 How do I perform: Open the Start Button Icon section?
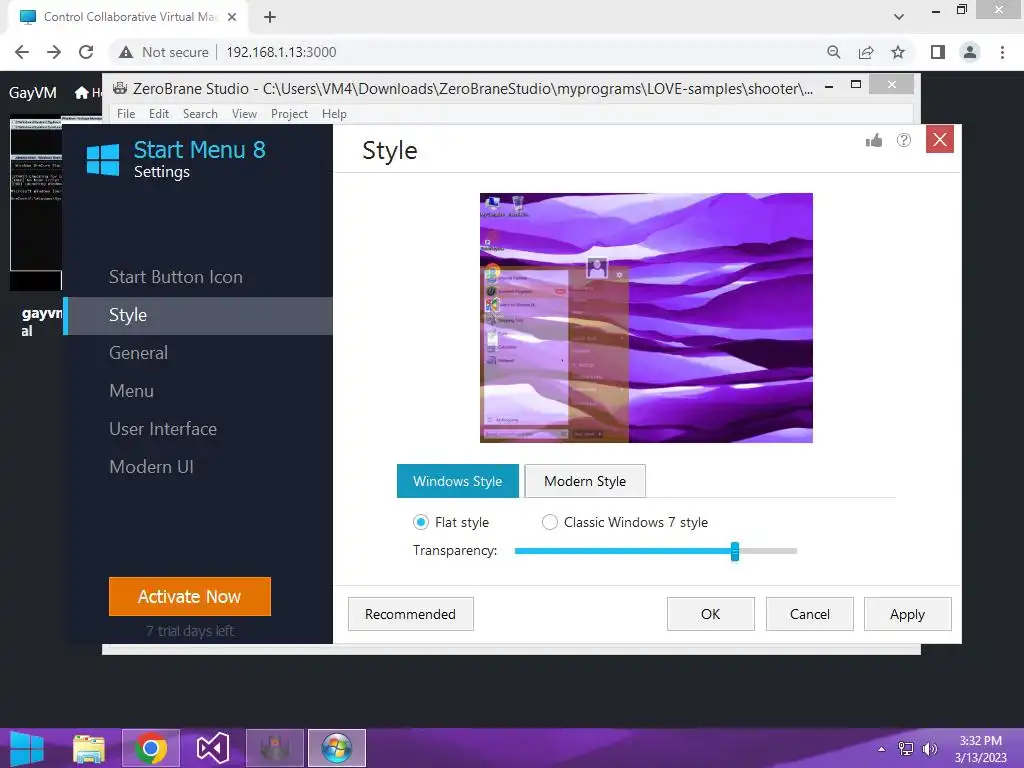pos(176,277)
